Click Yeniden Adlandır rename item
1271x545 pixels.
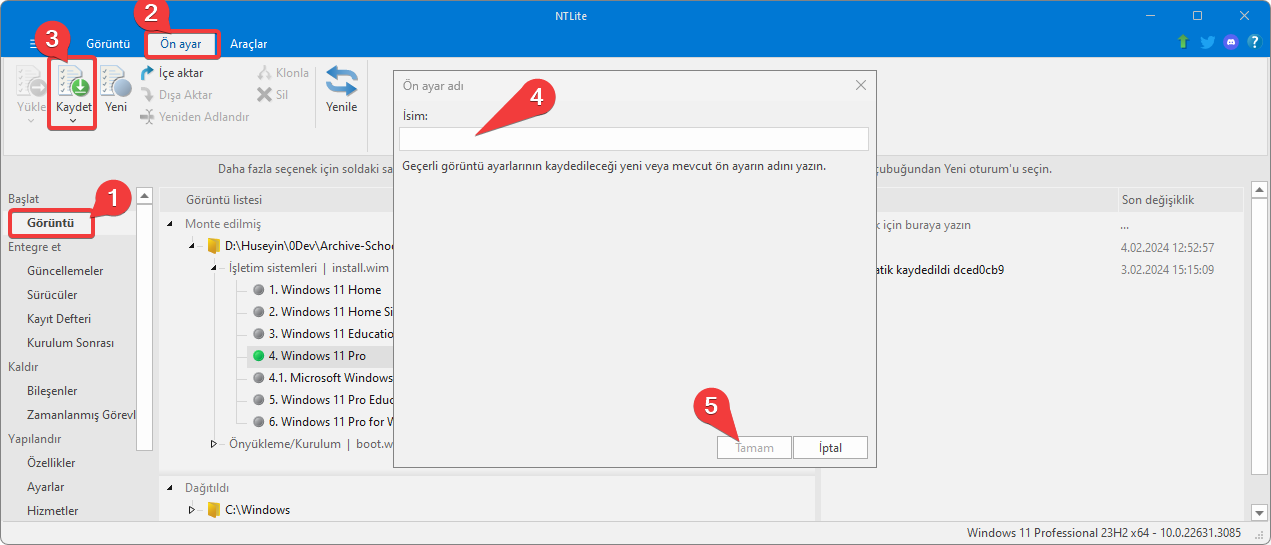(194, 117)
